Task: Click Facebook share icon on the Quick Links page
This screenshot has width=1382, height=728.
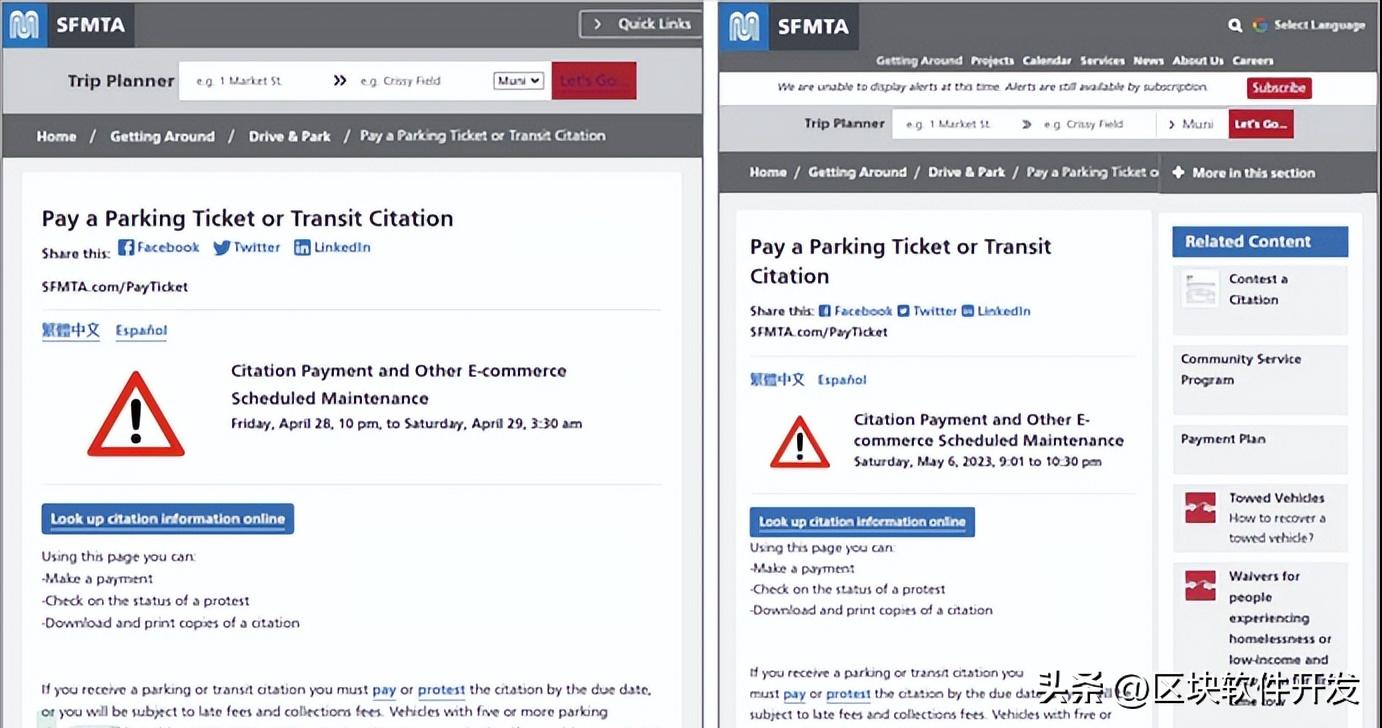Action: [127, 247]
